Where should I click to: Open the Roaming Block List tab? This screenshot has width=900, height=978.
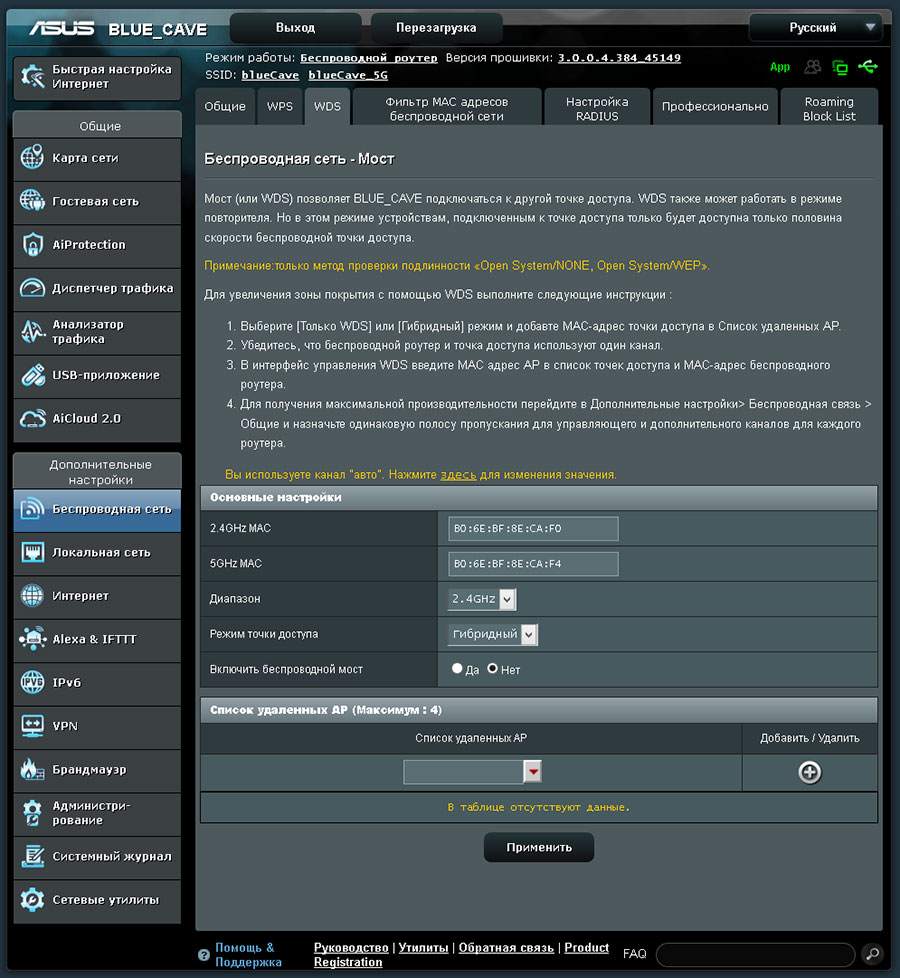pyautogui.click(x=829, y=107)
